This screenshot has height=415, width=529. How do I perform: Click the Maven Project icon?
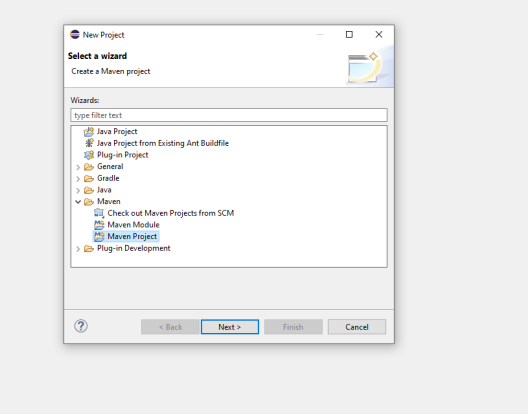pyautogui.click(x=99, y=237)
